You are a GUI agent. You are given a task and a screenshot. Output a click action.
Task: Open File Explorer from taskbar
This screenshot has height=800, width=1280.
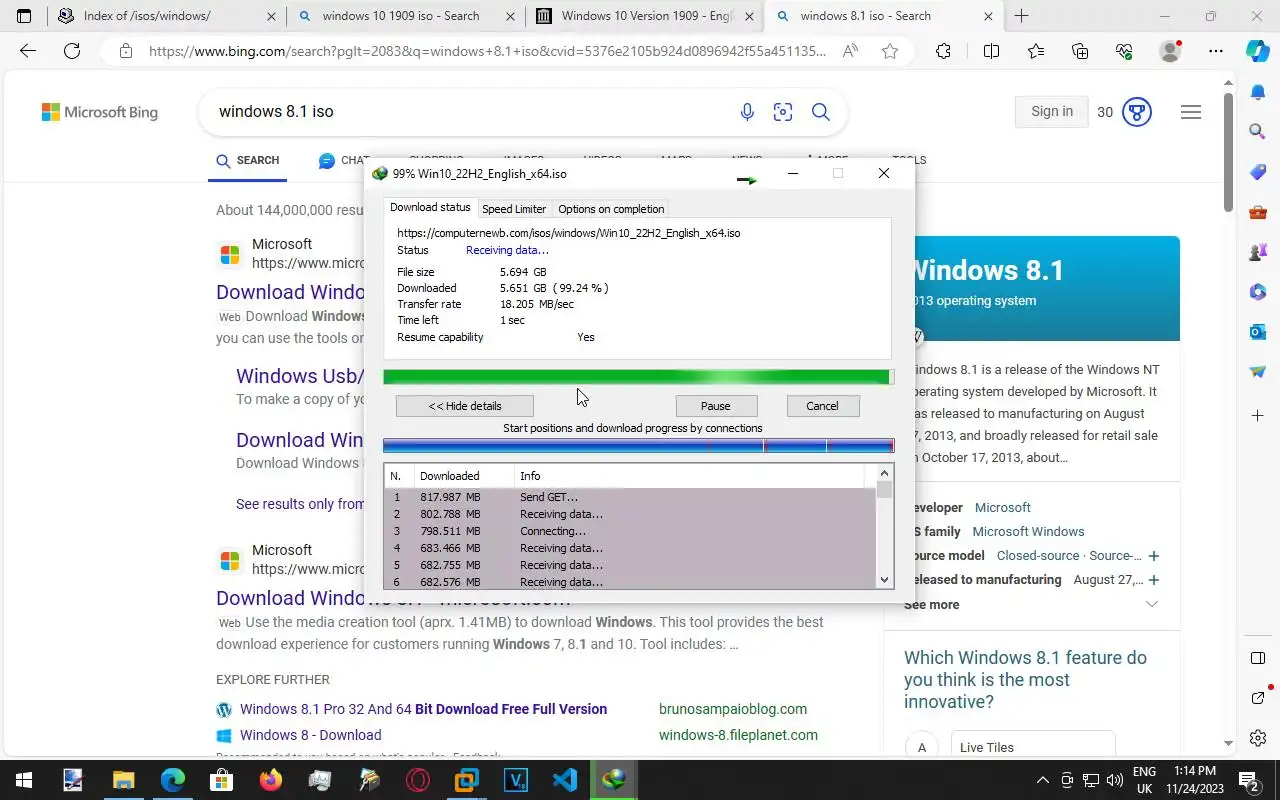point(123,780)
